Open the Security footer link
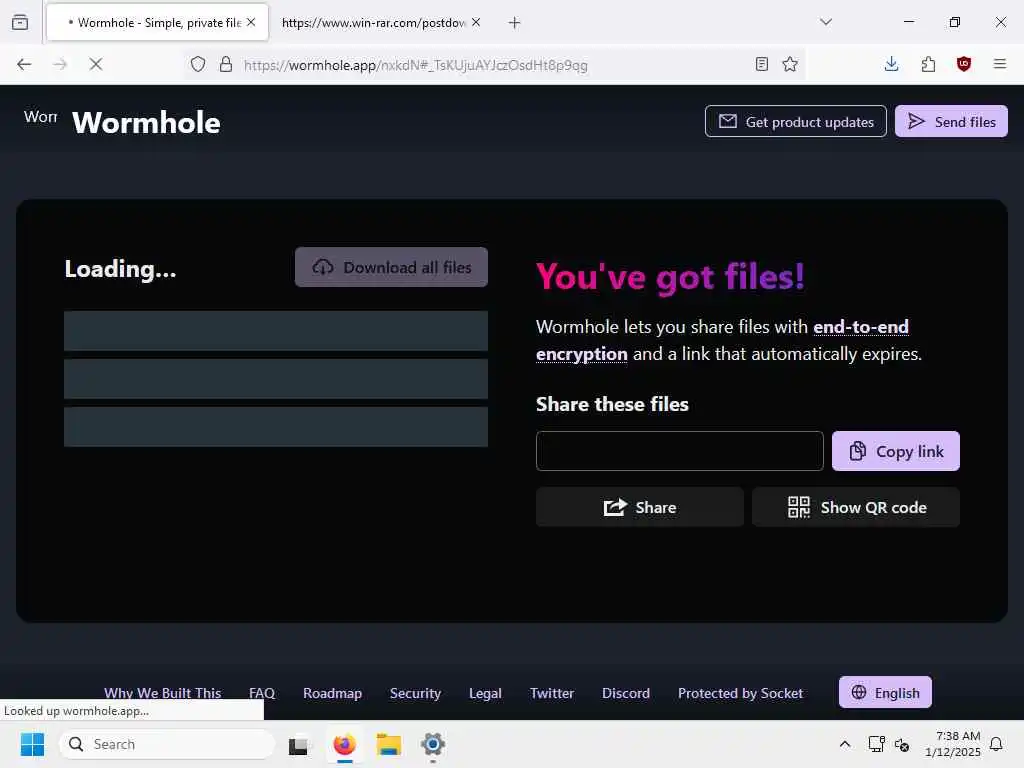Screen dimensions: 1024x768 415,693
